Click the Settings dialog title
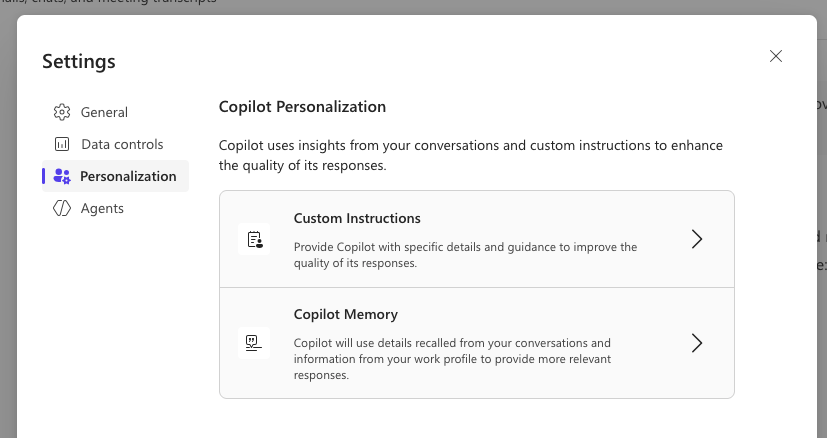 (79, 61)
